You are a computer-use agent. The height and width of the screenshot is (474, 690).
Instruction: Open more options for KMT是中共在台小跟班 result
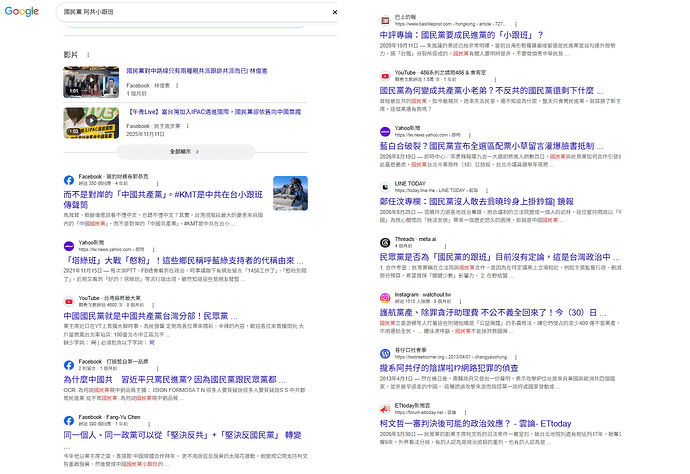coord(157,184)
